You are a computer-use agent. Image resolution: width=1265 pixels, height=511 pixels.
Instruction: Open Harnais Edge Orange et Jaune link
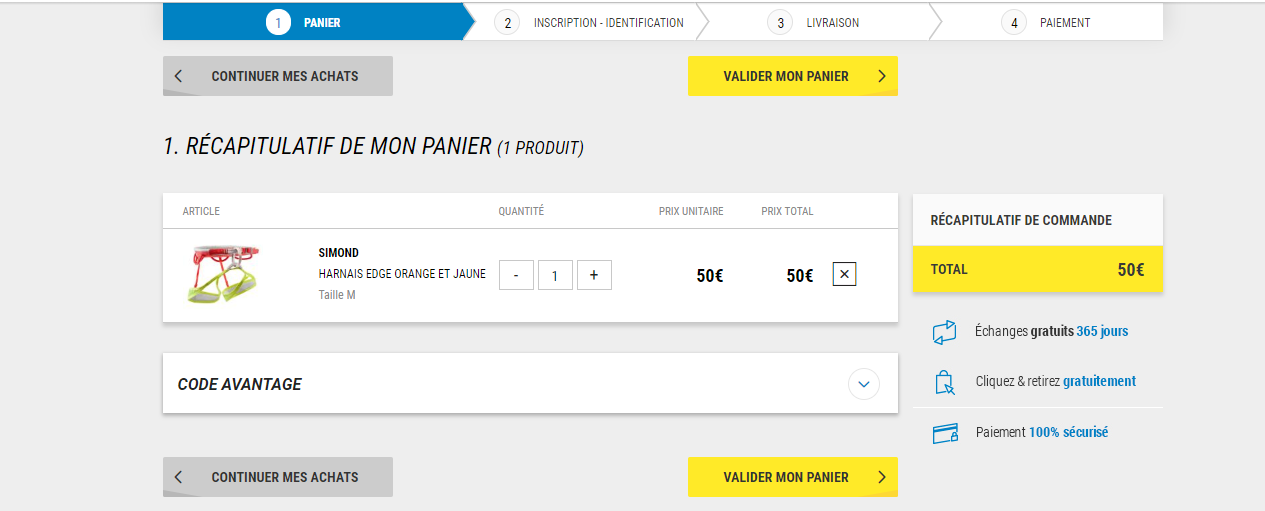coord(402,274)
